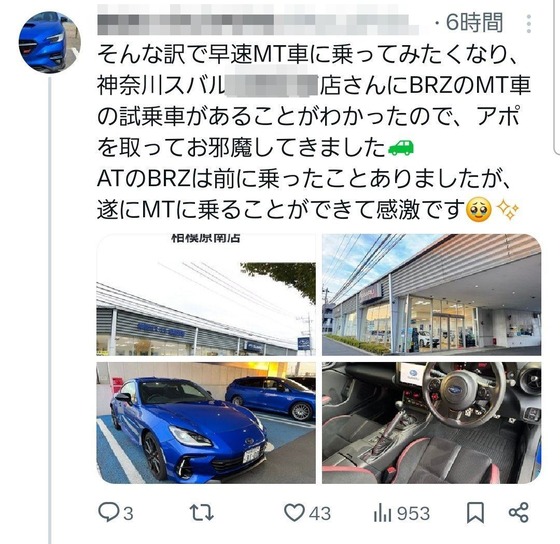Image resolution: width=560 pixels, height=544 pixels.
Task: Open the share icon
Action: (x=518, y=513)
